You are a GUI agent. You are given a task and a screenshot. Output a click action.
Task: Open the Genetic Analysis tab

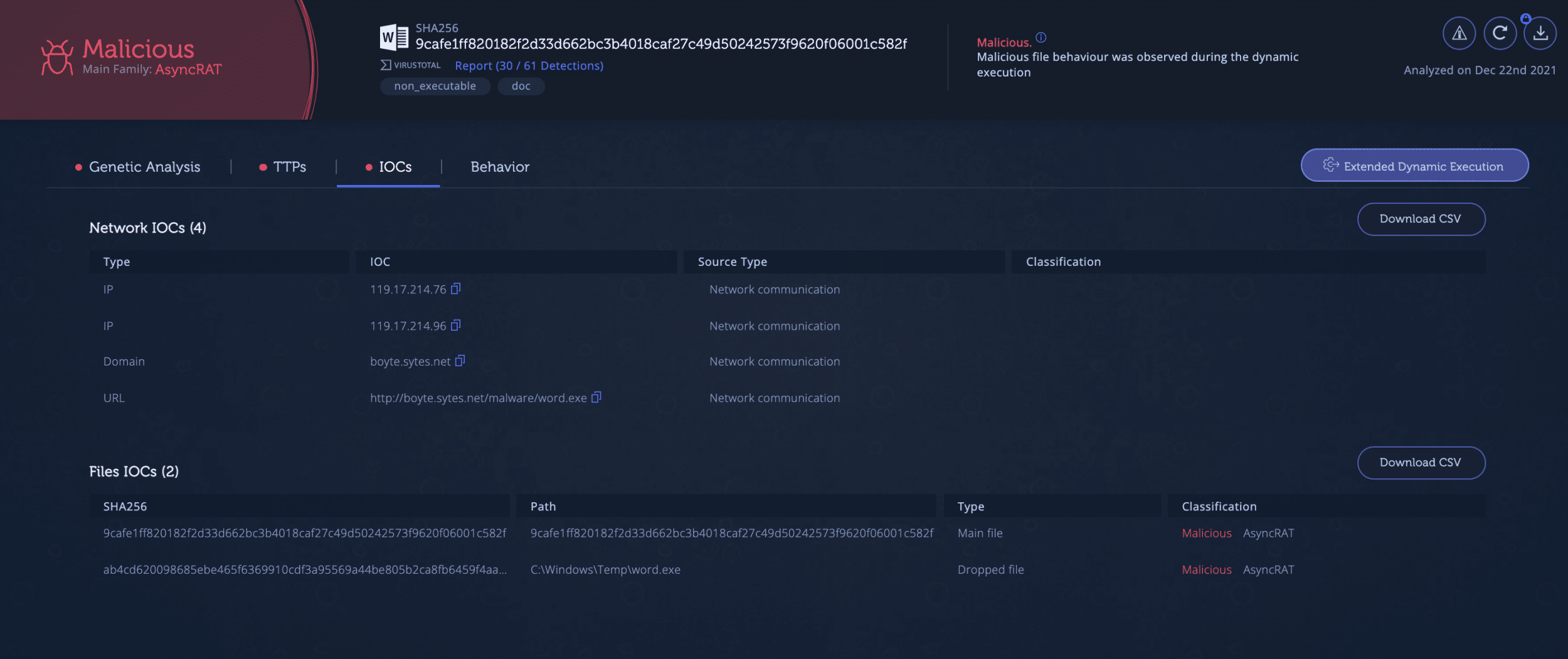pos(144,167)
